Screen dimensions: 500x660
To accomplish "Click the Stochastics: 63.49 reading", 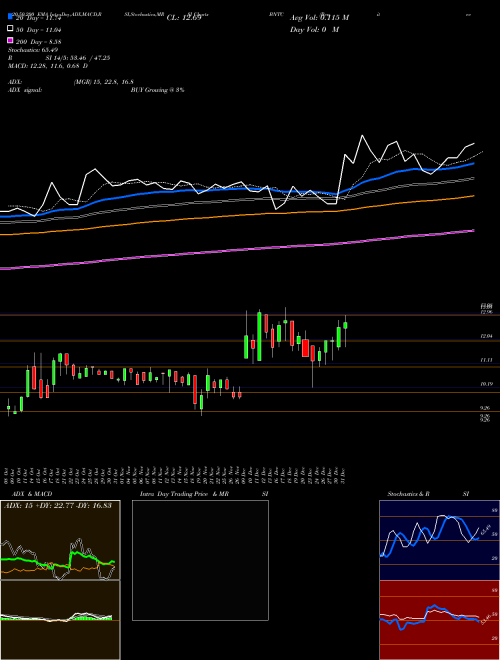I will (33, 50).
